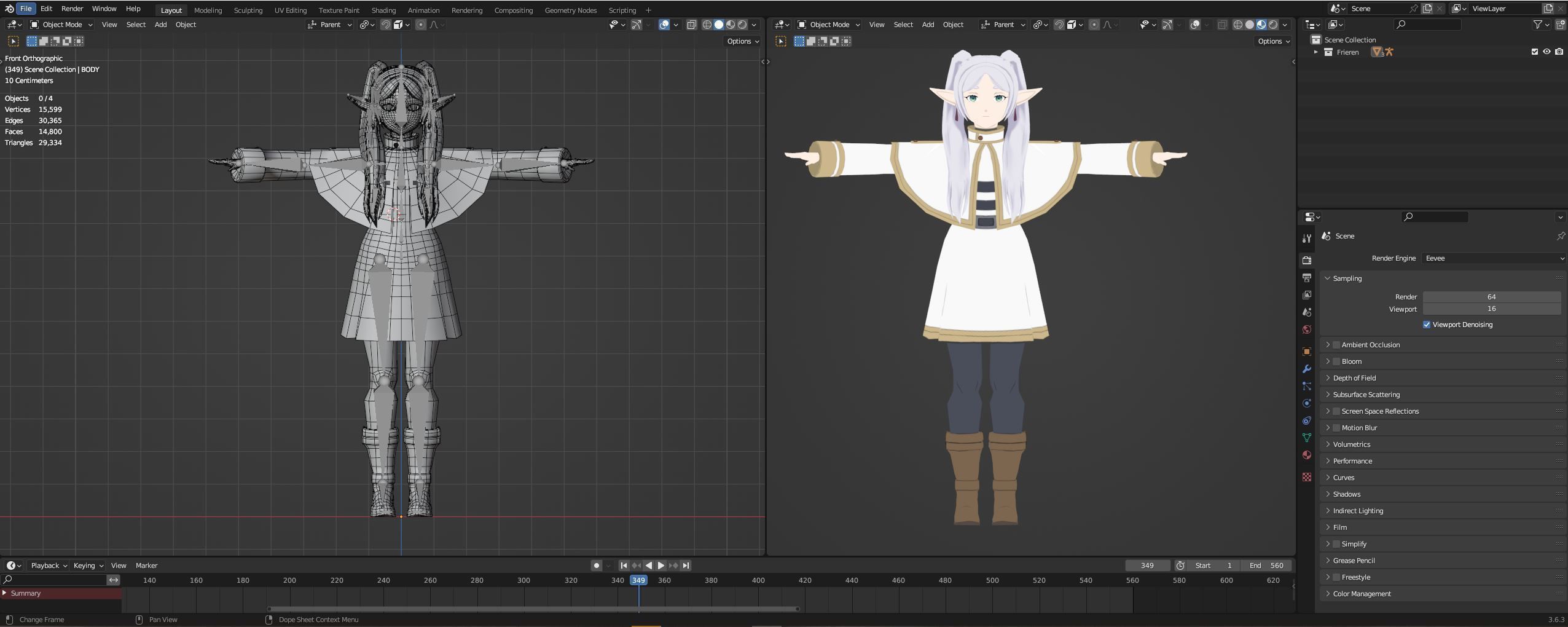Switch left viewport to wireframe shading

click(x=707, y=25)
